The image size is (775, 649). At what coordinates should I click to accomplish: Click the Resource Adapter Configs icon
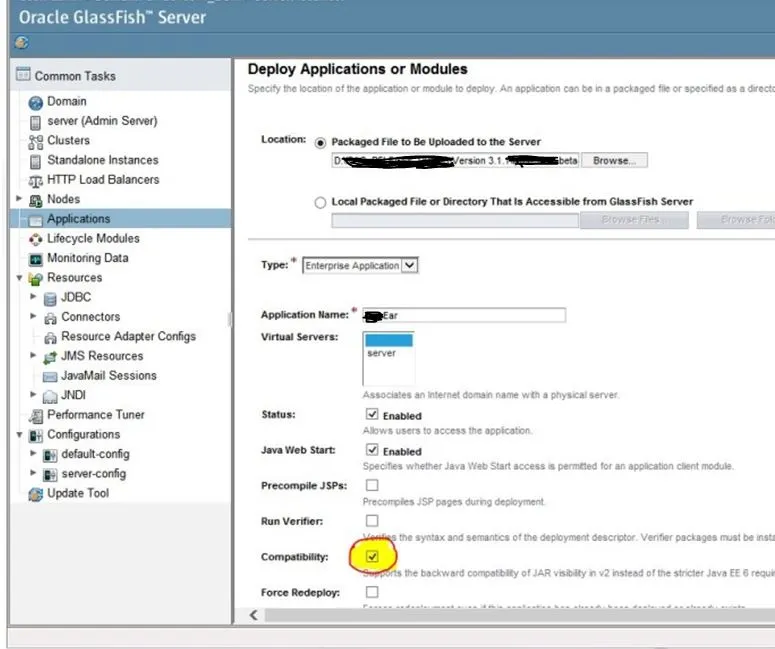(50, 338)
